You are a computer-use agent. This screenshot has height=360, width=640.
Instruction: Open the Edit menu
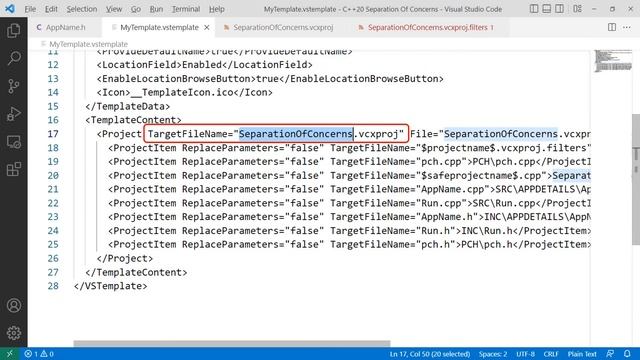point(51,9)
